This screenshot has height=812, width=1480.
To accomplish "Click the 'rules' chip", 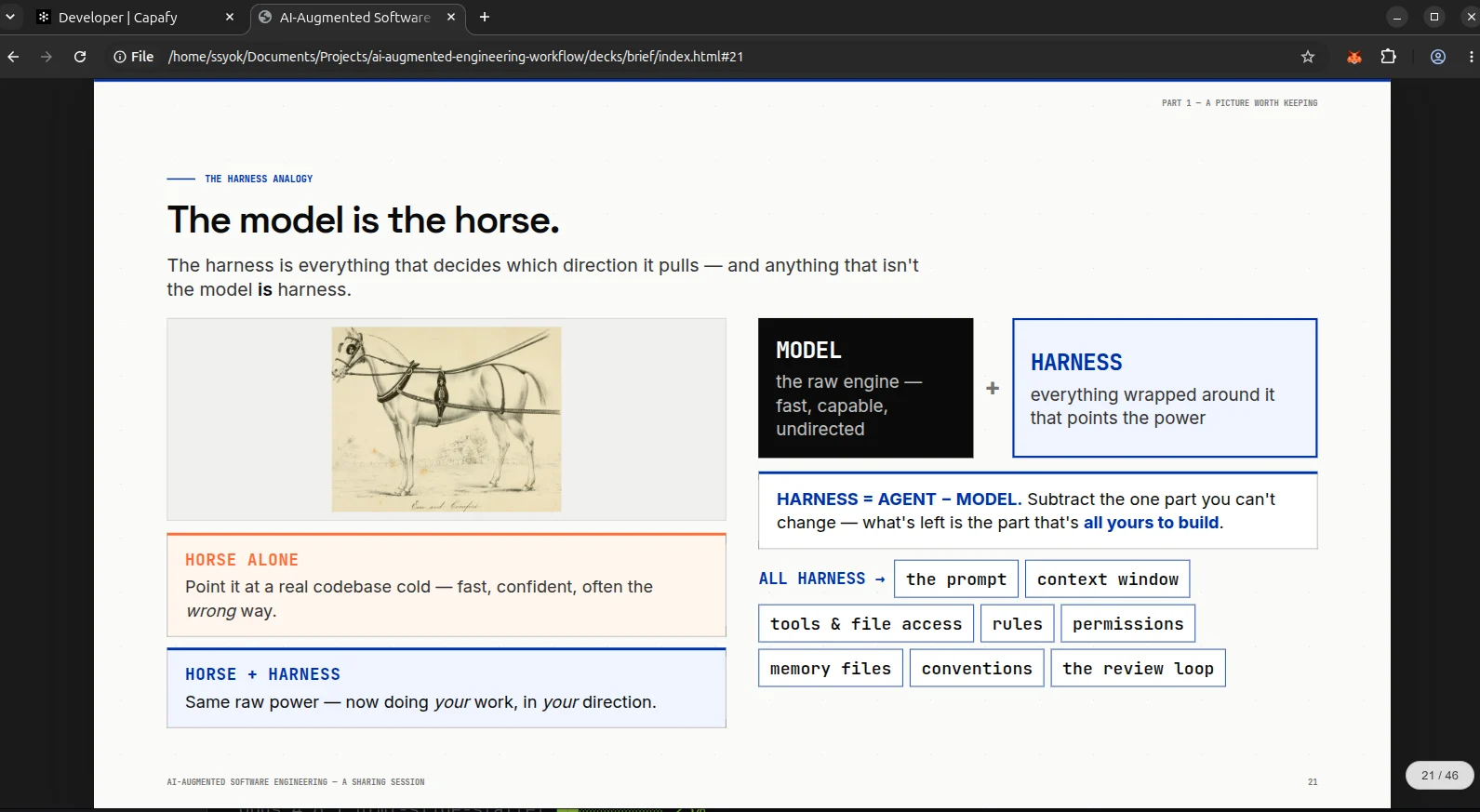I will click(x=1018, y=623).
